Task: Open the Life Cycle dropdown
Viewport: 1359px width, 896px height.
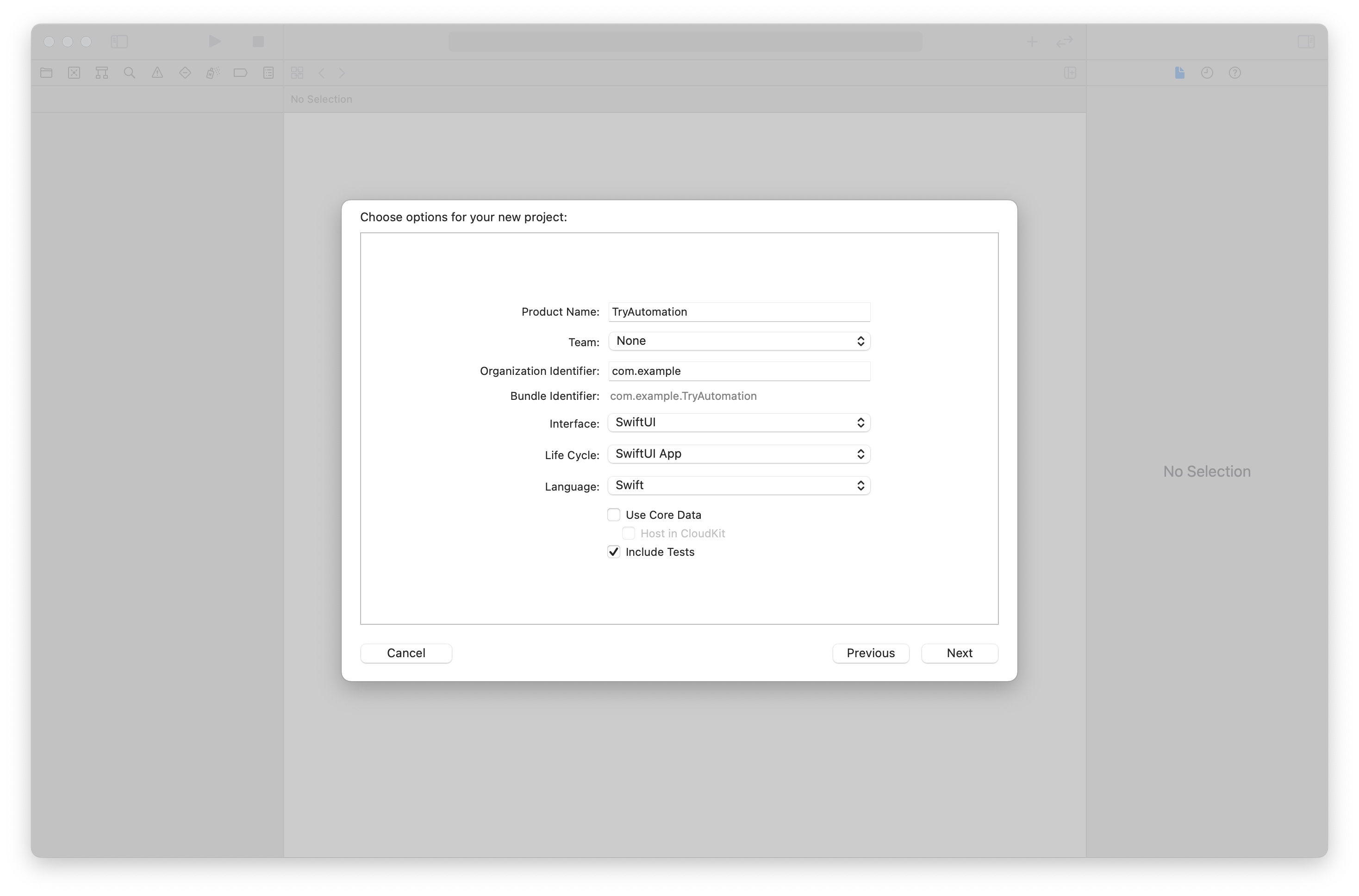Action: pos(738,454)
